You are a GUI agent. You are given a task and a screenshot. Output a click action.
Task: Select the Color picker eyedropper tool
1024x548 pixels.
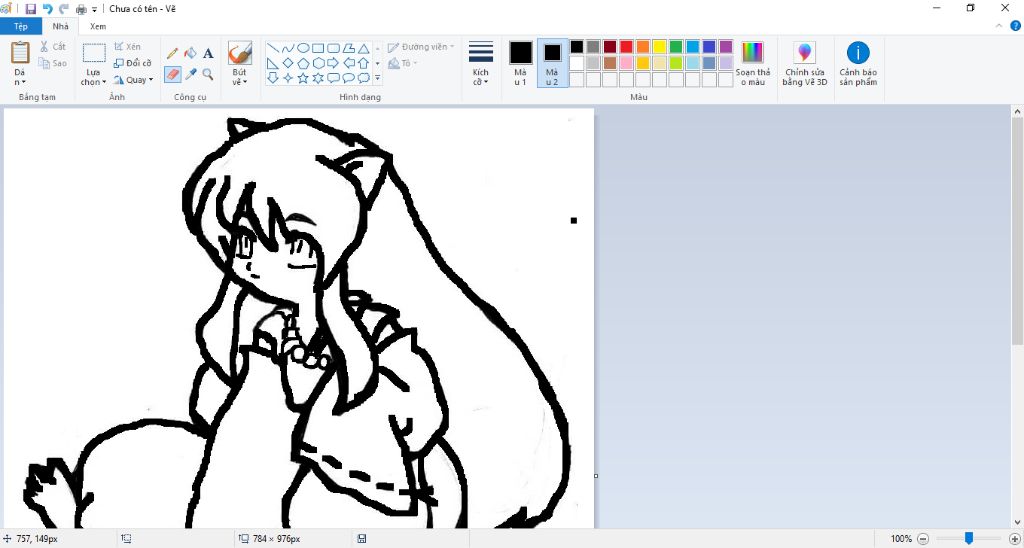190,74
